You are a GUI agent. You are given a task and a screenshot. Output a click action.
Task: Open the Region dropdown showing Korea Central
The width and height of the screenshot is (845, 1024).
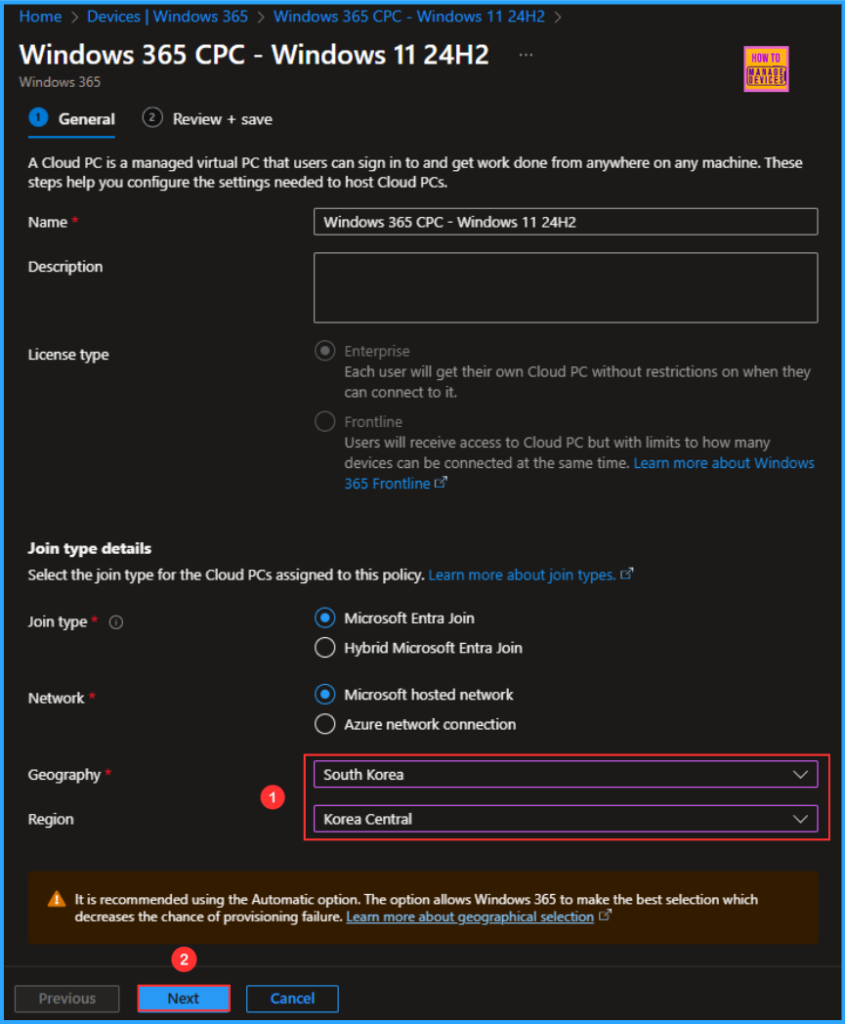(566, 819)
